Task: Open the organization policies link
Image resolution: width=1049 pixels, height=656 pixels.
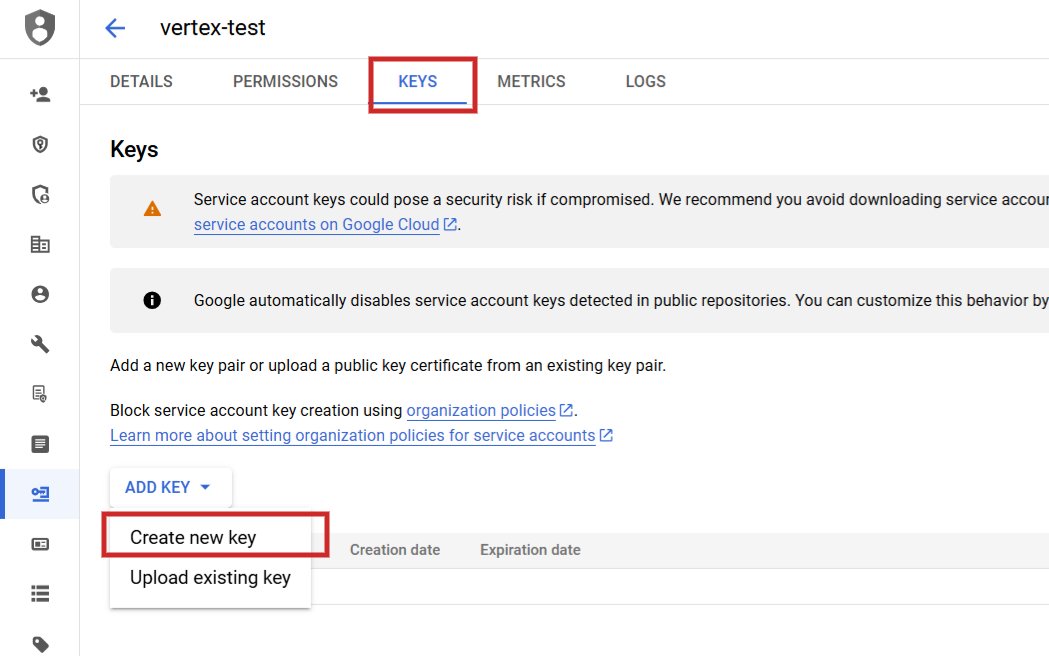Action: tap(481, 411)
